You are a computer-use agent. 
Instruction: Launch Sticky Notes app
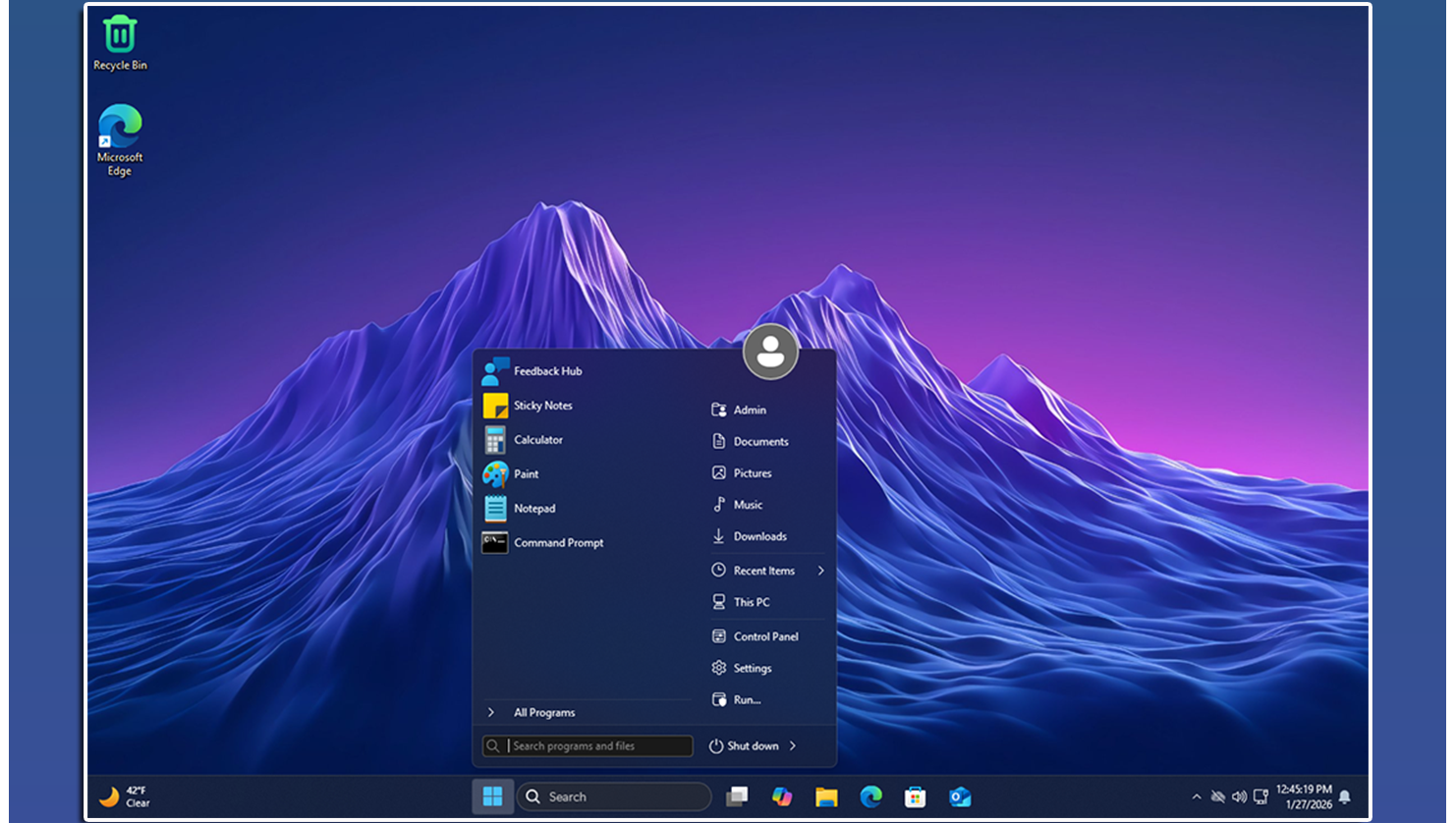tap(541, 406)
